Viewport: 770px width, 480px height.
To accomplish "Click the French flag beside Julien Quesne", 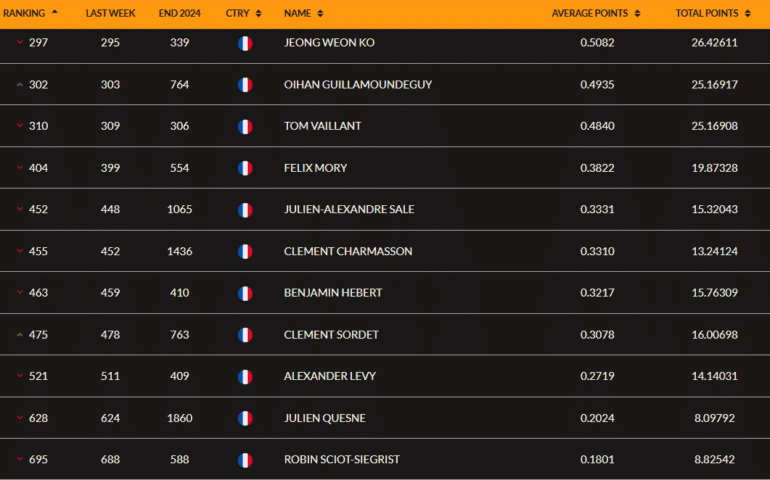I will click(x=245, y=418).
